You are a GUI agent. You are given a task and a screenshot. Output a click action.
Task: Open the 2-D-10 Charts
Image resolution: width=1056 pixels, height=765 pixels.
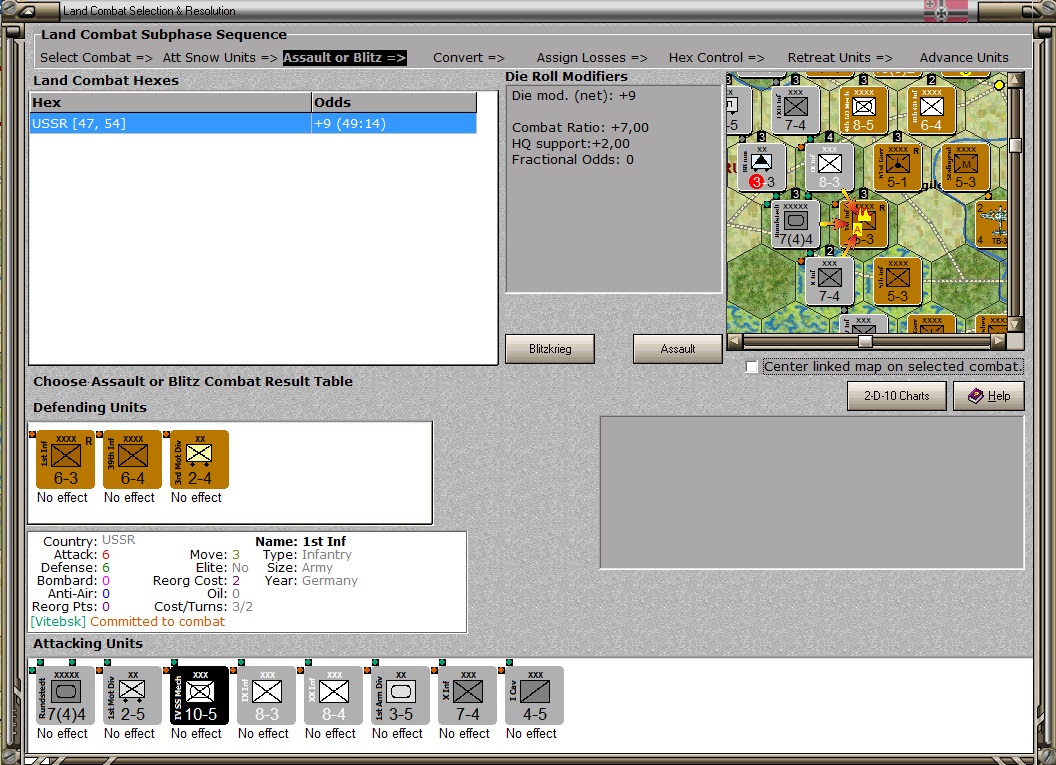pyautogui.click(x=896, y=396)
